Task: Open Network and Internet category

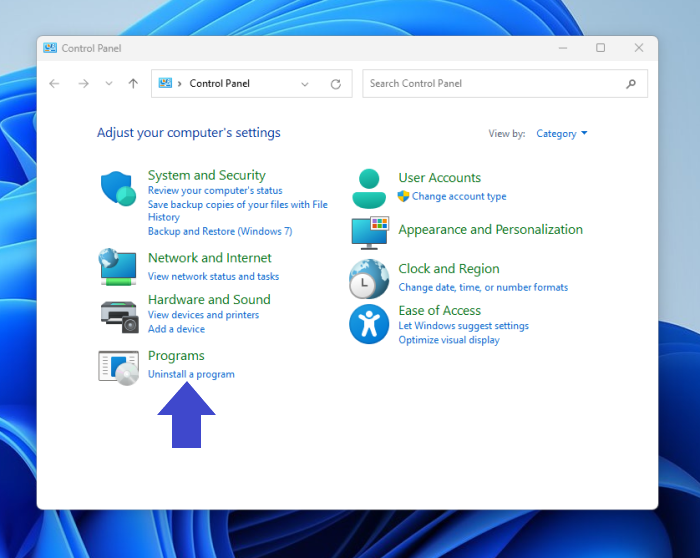Action: [210, 258]
